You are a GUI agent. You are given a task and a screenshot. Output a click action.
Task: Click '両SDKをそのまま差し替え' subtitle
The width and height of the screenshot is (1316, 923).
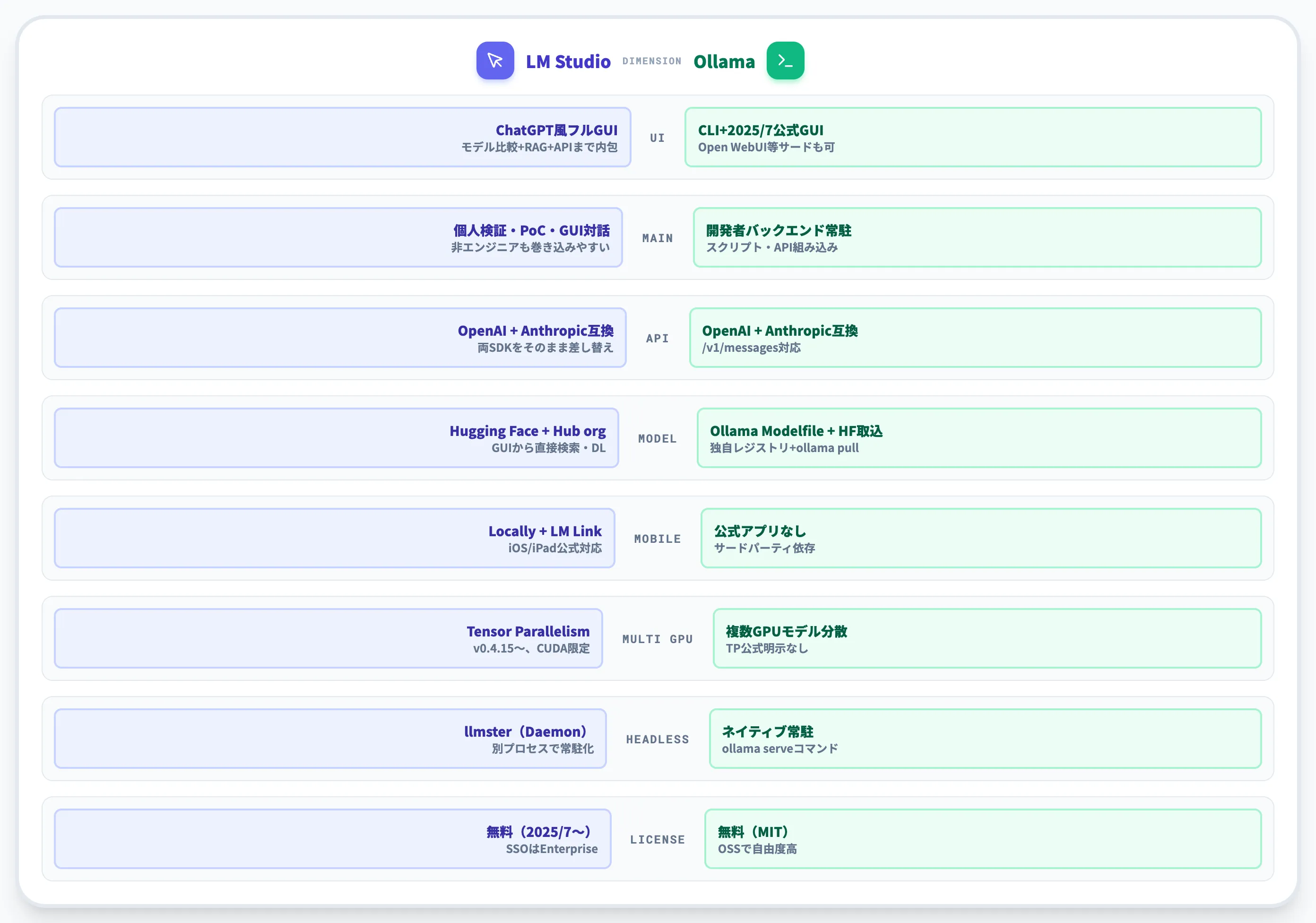pyautogui.click(x=545, y=348)
